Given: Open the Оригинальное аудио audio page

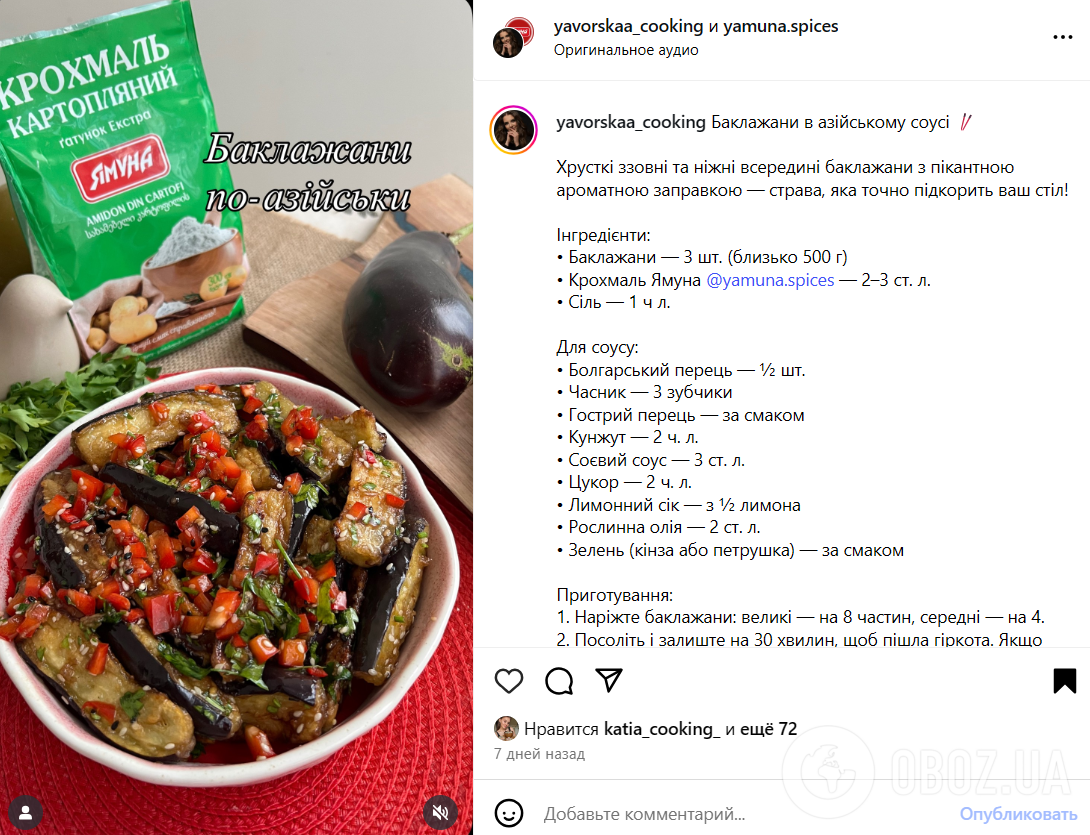Looking at the screenshot, I should pos(626,50).
